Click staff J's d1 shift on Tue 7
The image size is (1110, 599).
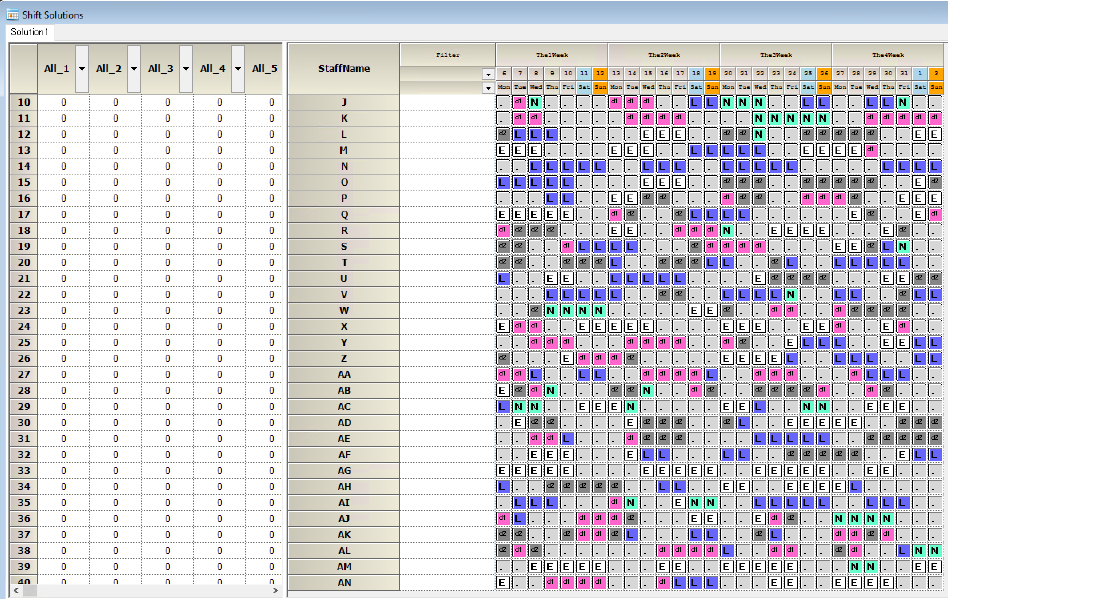point(519,102)
